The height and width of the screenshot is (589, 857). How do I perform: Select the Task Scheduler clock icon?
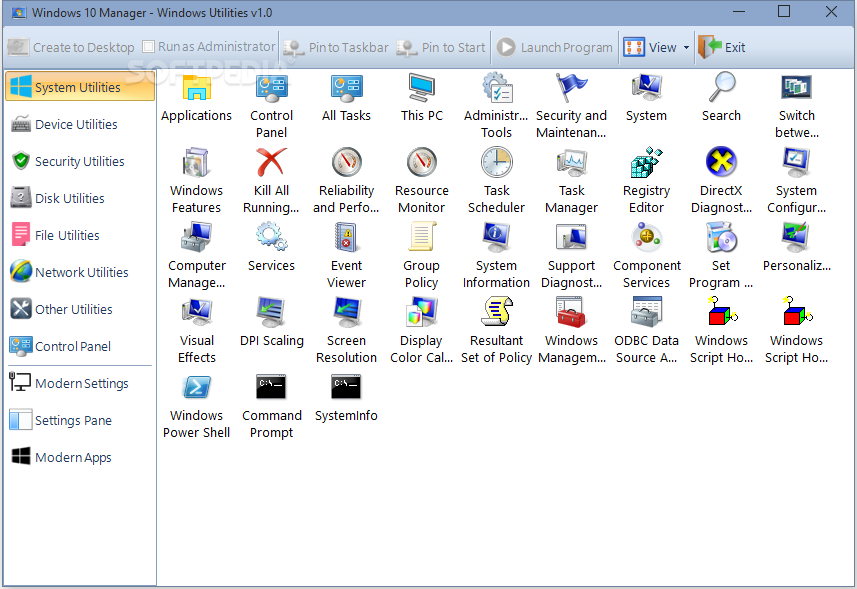[x=496, y=162]
